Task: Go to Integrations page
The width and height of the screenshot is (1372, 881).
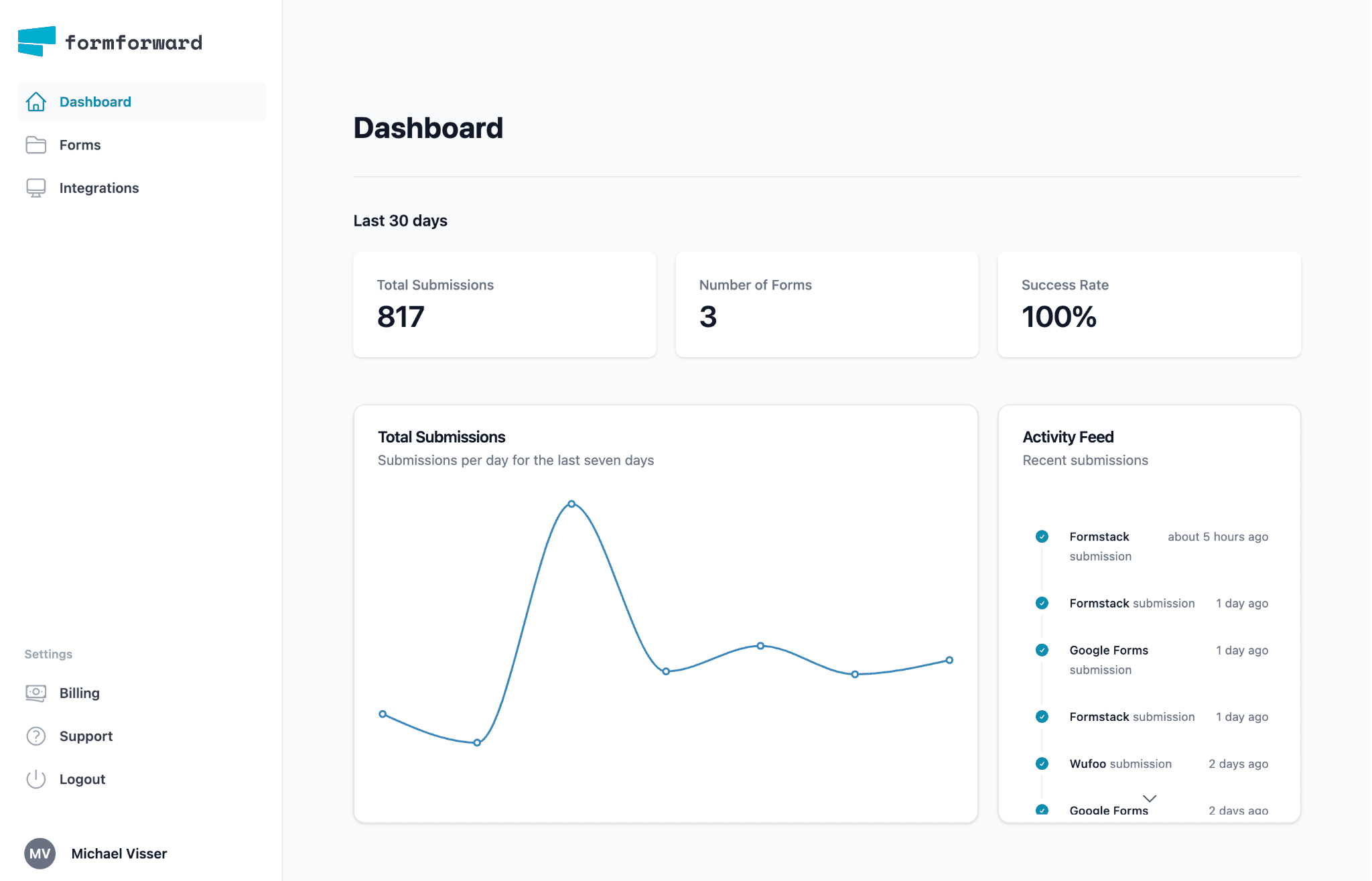Action: point(141,188)
